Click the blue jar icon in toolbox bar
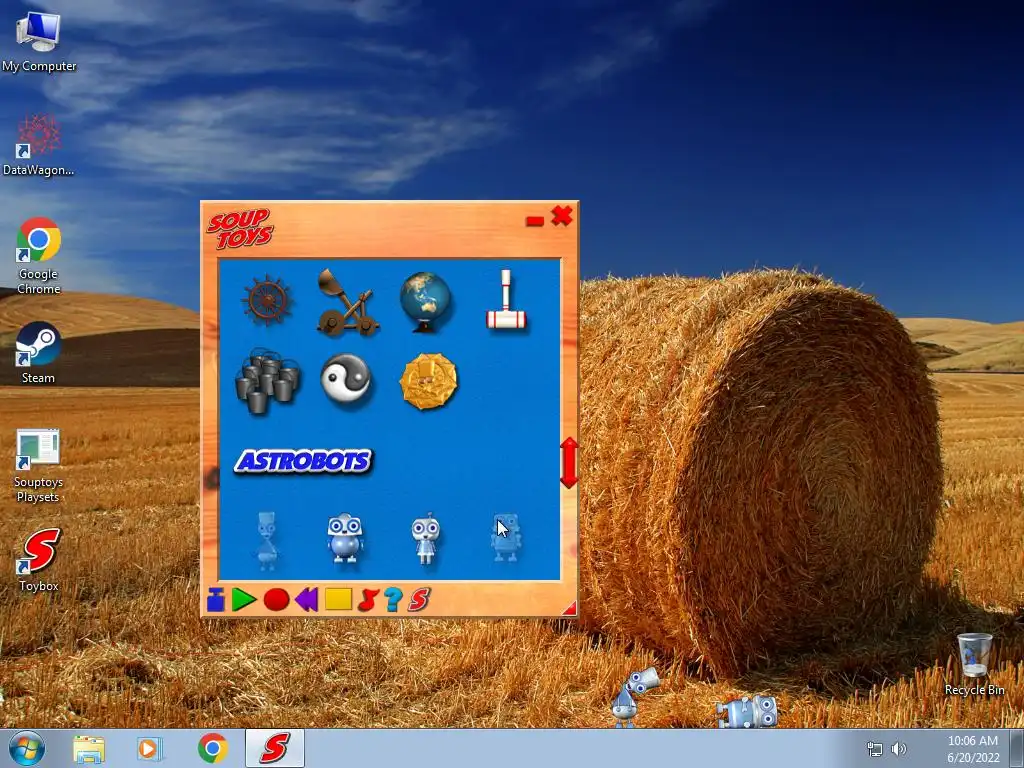Image resolution: width=1024 pixels, height=768 pixels. [216, 599]
